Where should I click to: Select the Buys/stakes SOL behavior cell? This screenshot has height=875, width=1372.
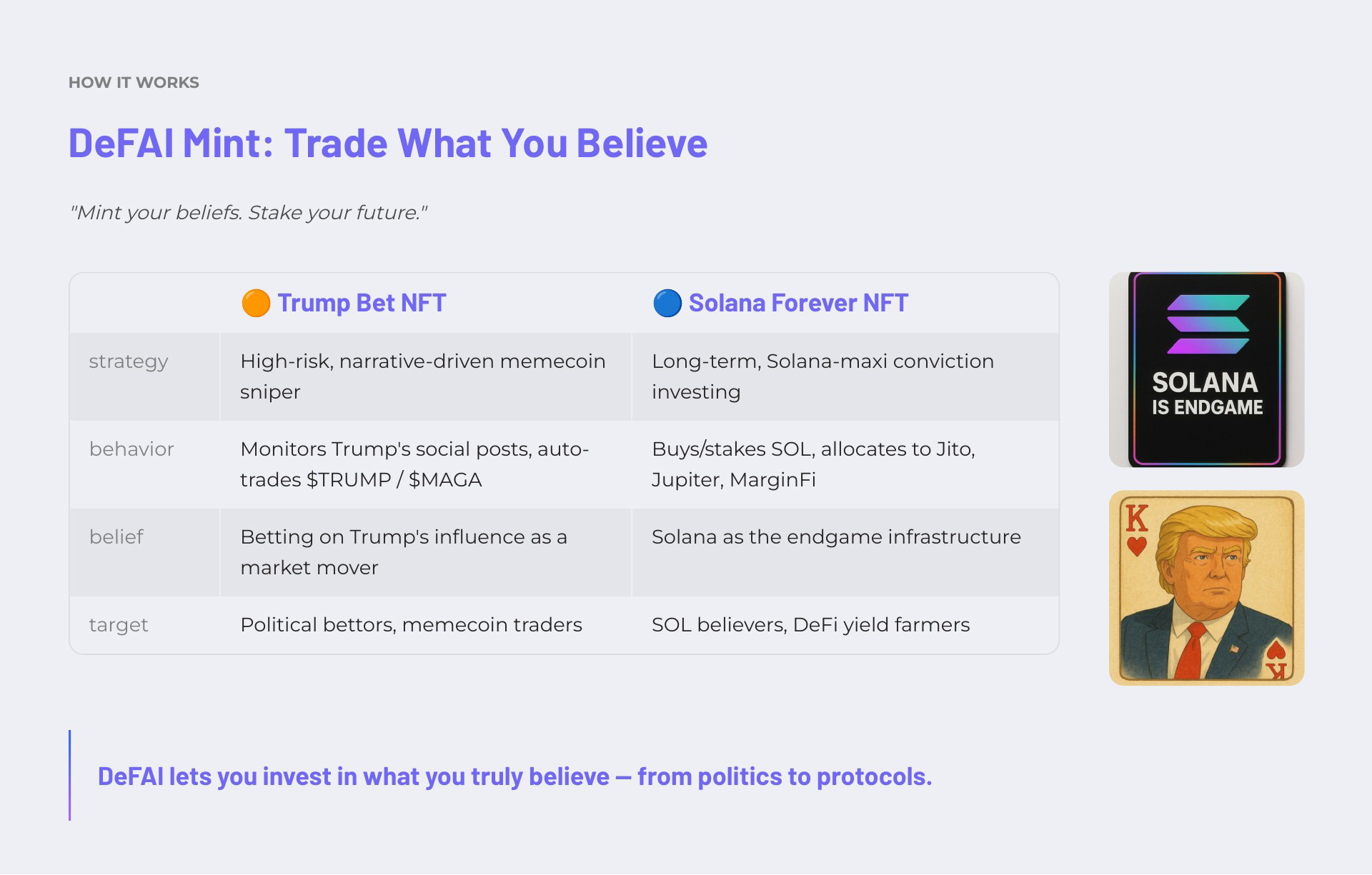(x=845, y=464)
